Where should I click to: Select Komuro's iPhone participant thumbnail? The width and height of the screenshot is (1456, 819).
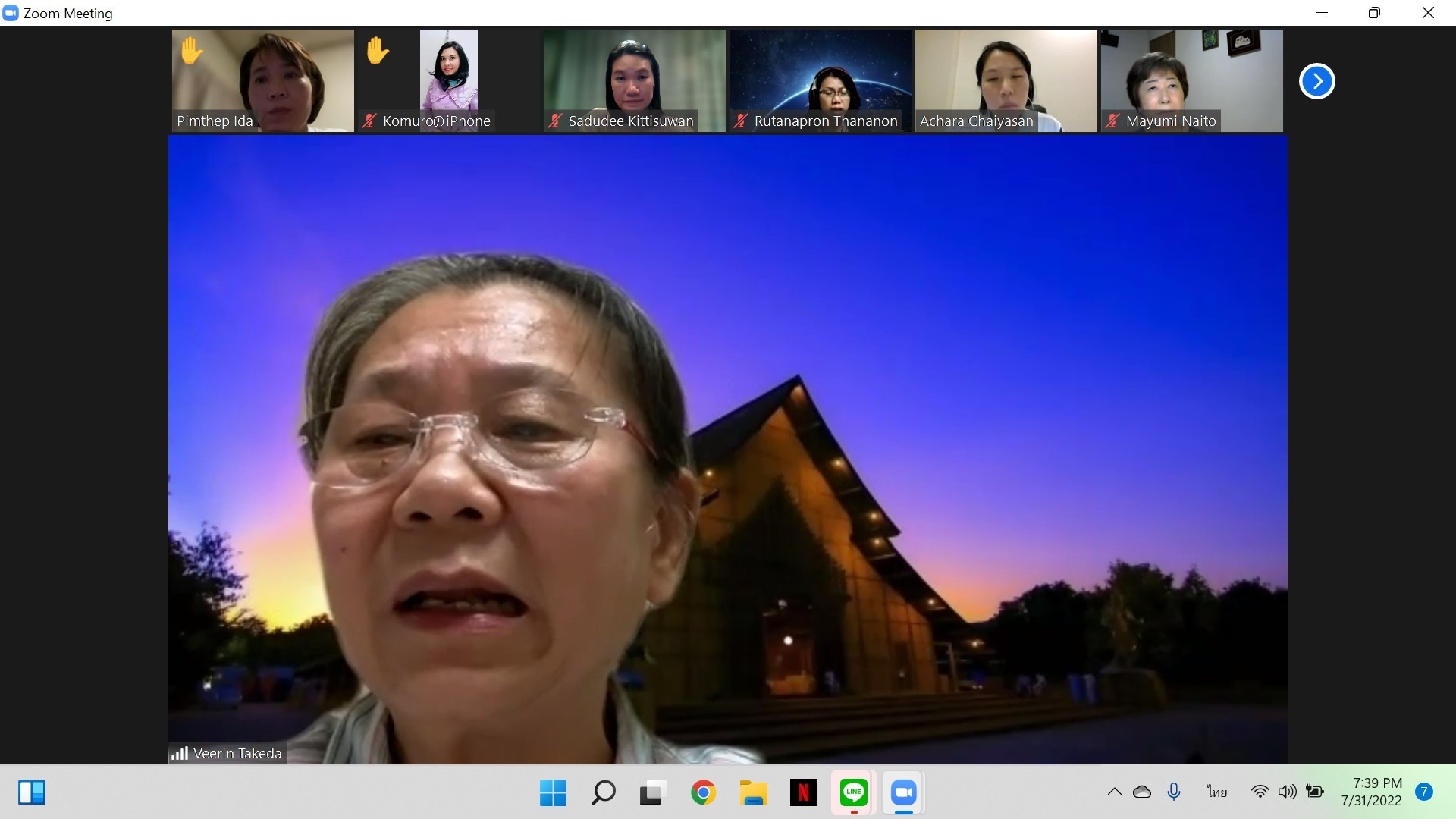click(x=448, y=80)
